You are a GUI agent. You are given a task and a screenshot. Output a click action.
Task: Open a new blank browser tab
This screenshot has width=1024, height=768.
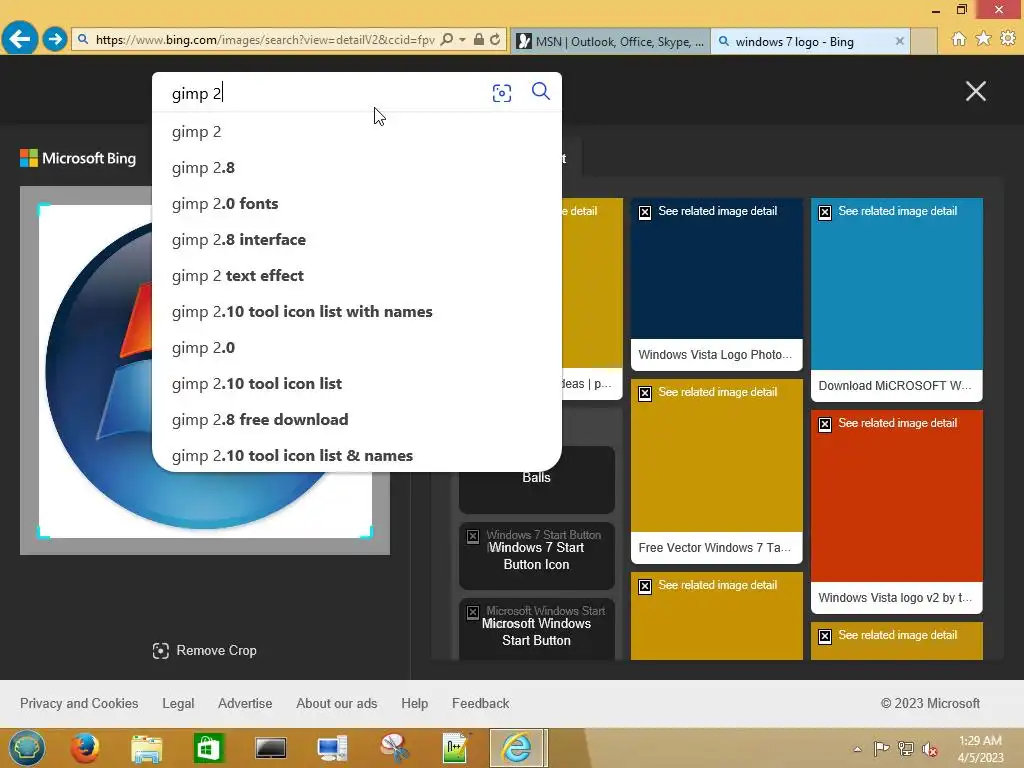pyautogui.click(x=923, y=42)
